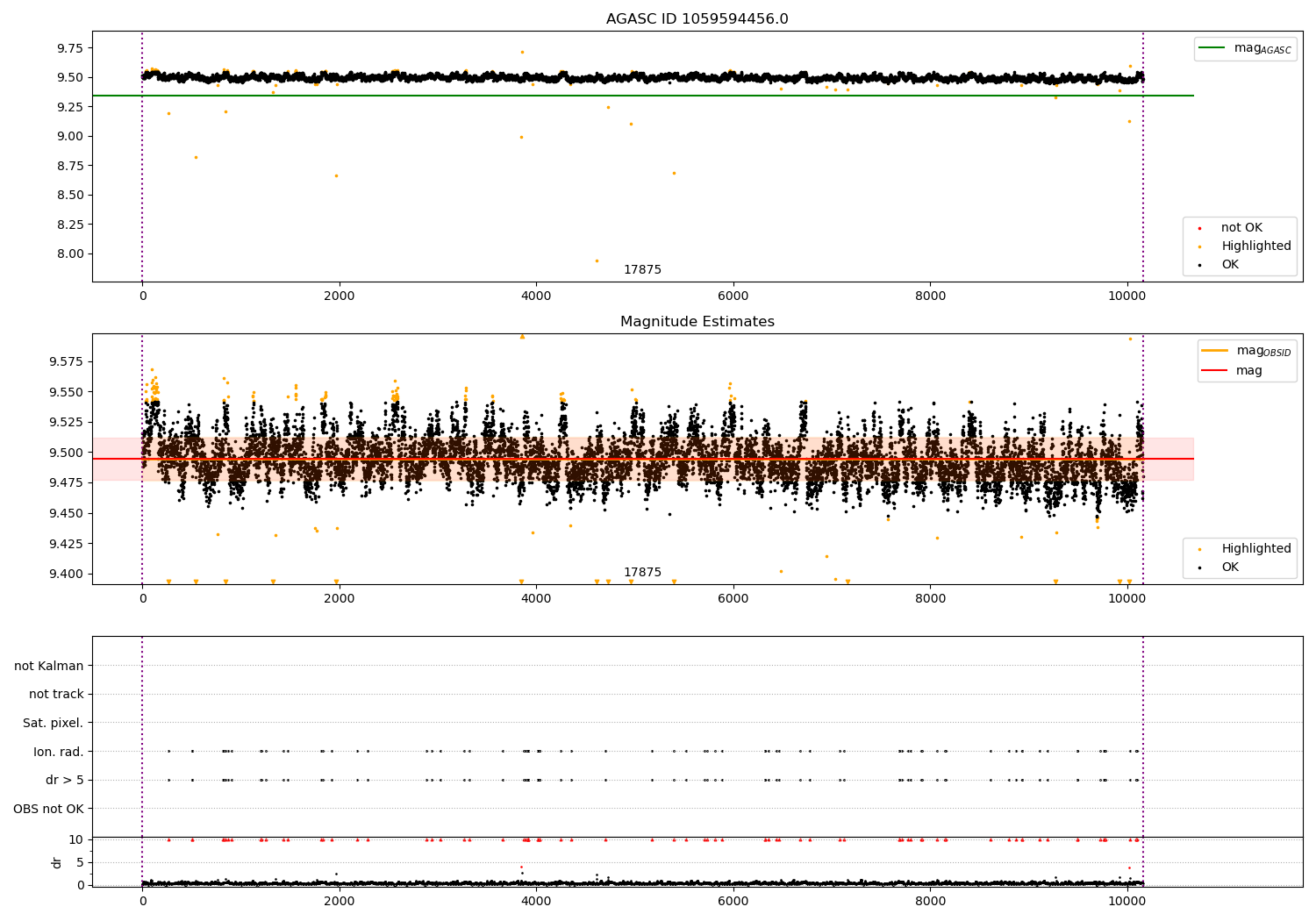Viewport: 1316px width, 921px height.
Task: Click the 'dr > 5' row label
Action: [x=65, y=780]
